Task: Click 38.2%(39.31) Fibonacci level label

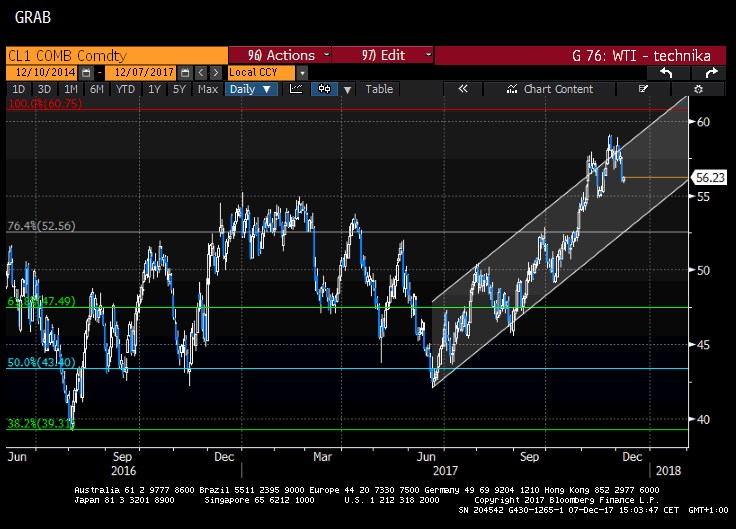Action: 41,423
